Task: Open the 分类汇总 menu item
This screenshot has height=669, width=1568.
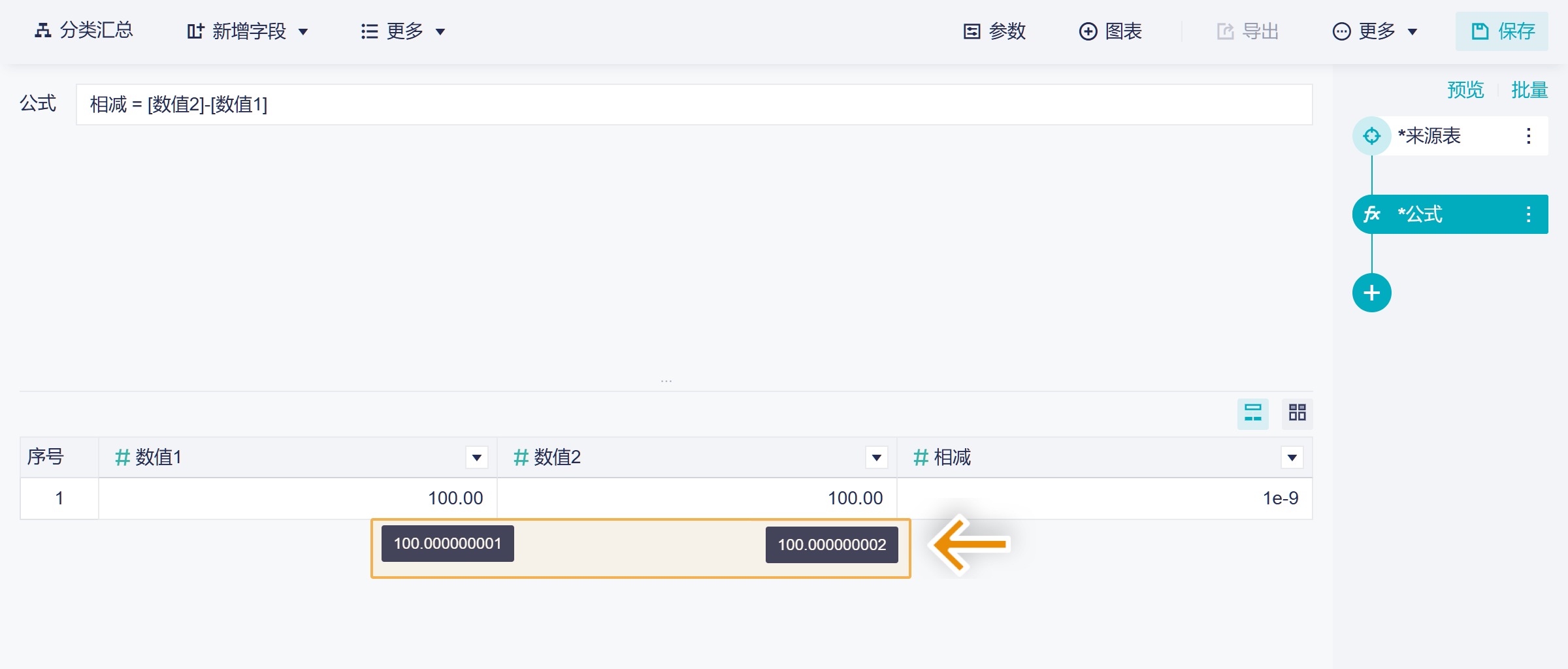Action: point(84,31)
